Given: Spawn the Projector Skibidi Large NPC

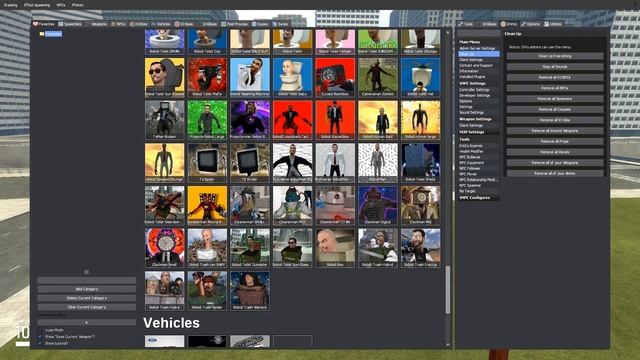Looking at the screenshot, I should pos(207,120).
